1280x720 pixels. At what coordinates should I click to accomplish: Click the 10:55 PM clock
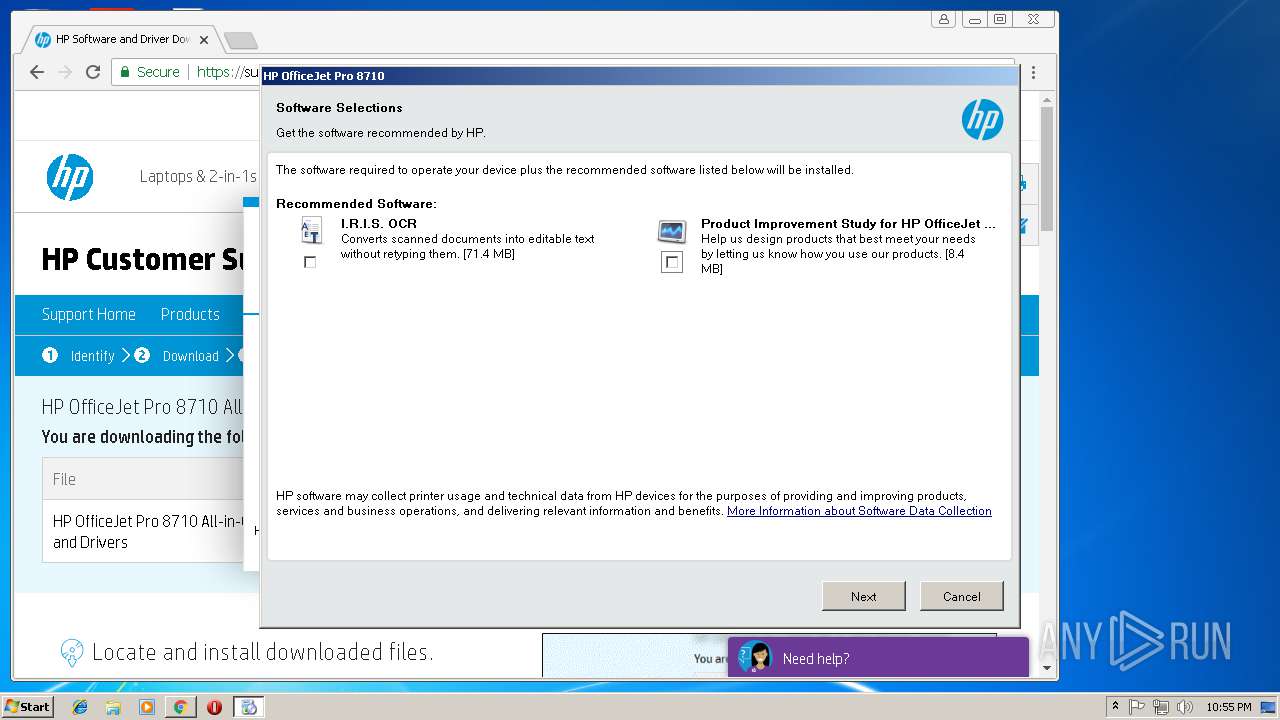click(x=1229, y=707)
